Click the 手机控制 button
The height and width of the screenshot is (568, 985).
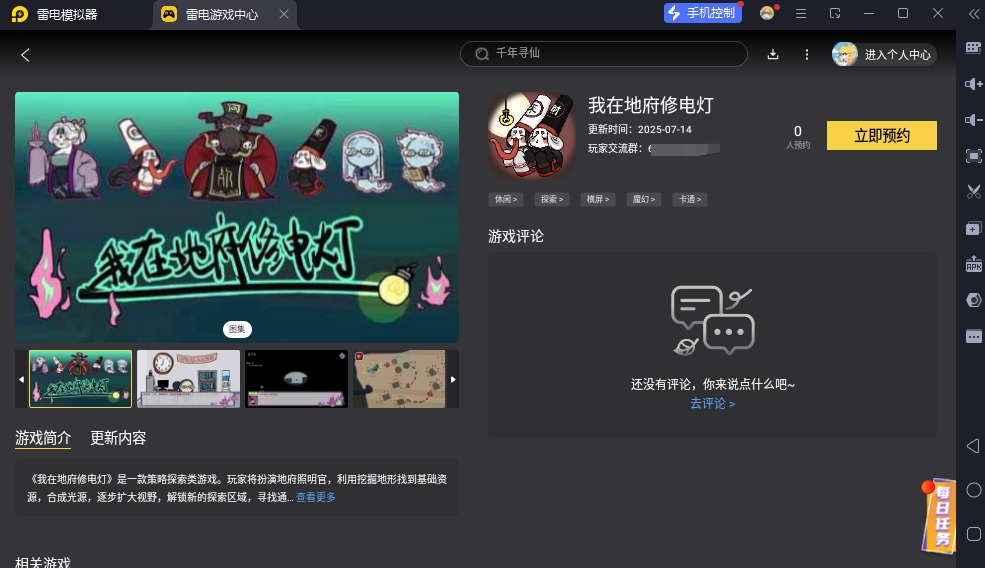coord(703,13)
